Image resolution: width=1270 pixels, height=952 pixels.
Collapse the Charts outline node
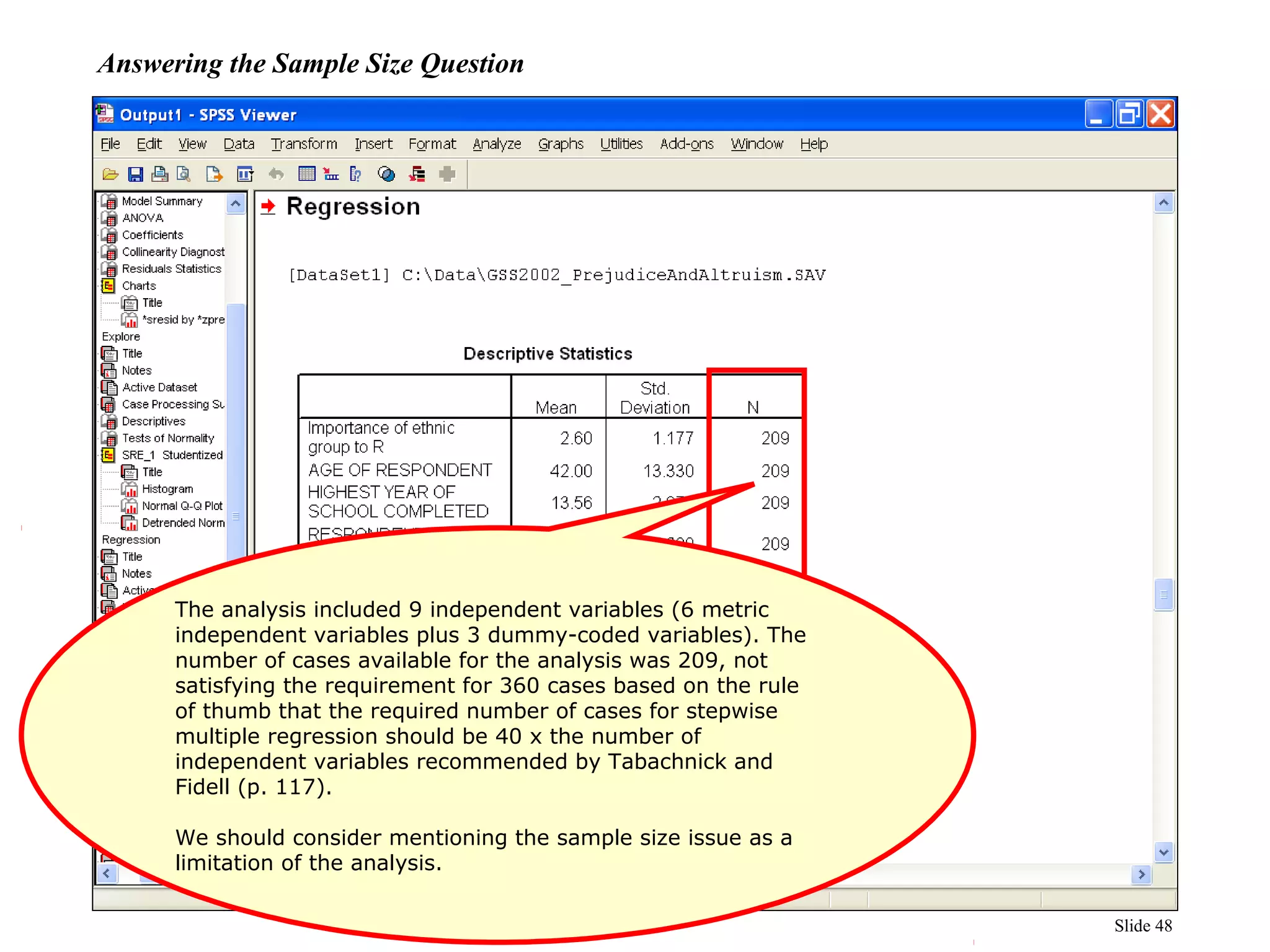pos(108,286)
